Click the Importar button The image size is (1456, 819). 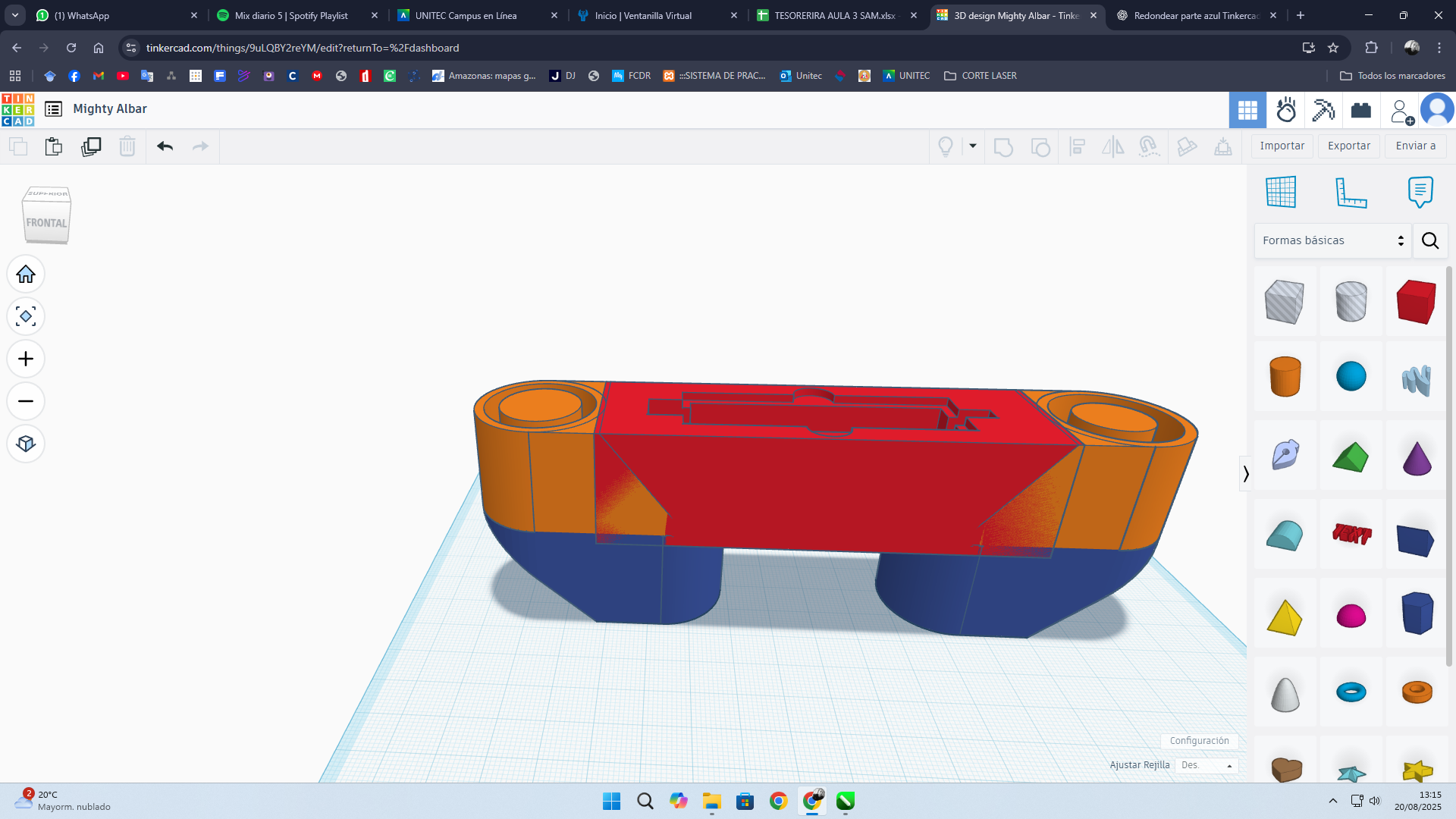[1282, 146]
